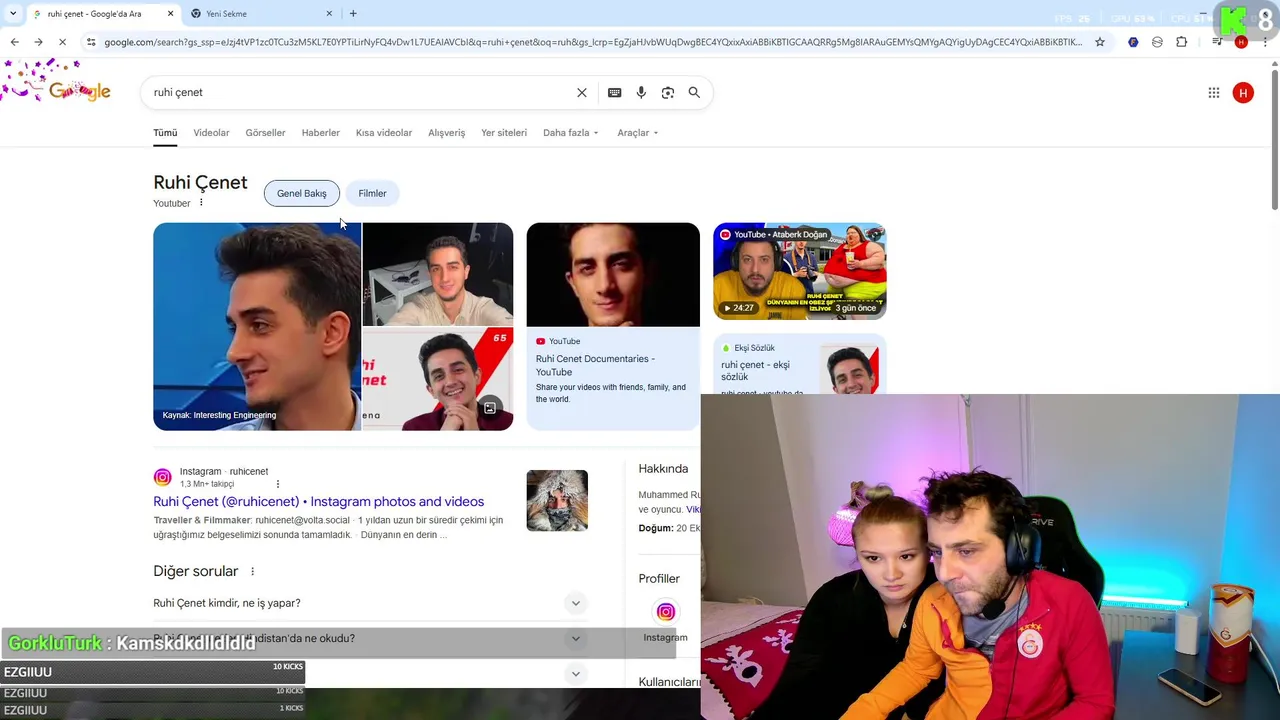Image resolution: width=1280 pixels, height=720 pixels.
Task: Open the desk selfie photo thumbnail
Action: pyautogui.click(x=438, y=274)
